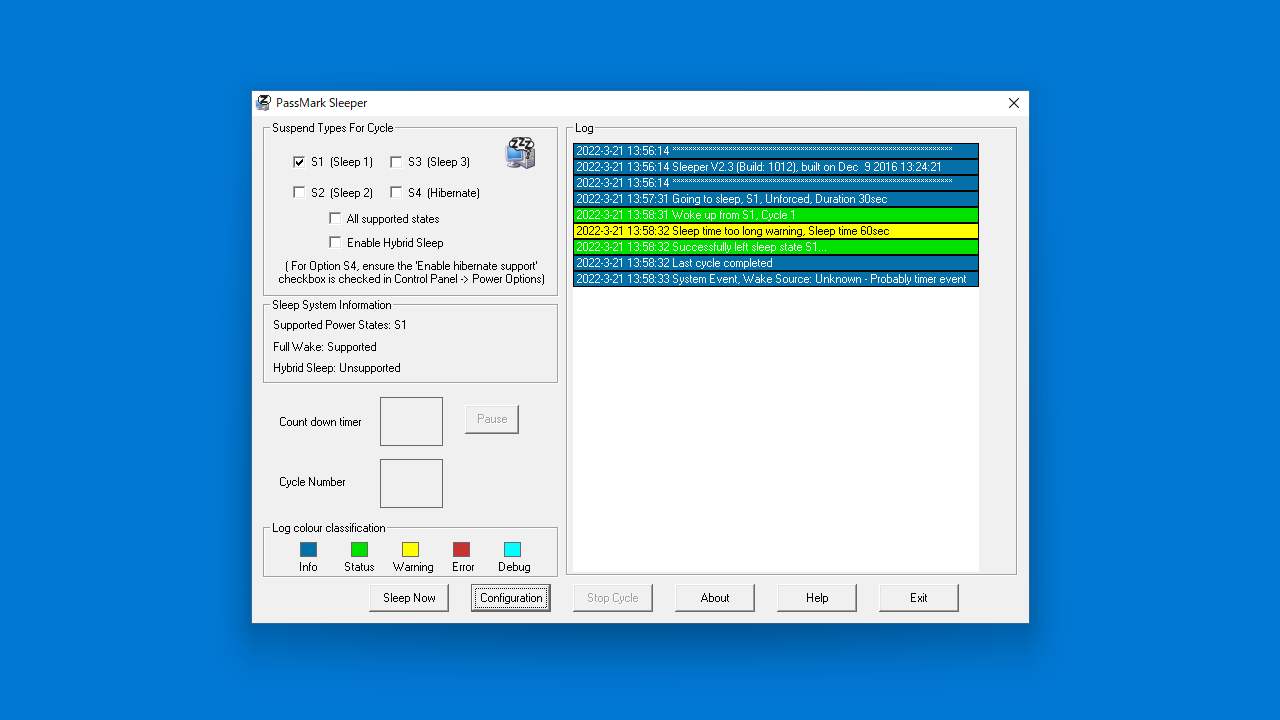Click the Sleep Now button

pyautogui.click(x=409, y=598)
